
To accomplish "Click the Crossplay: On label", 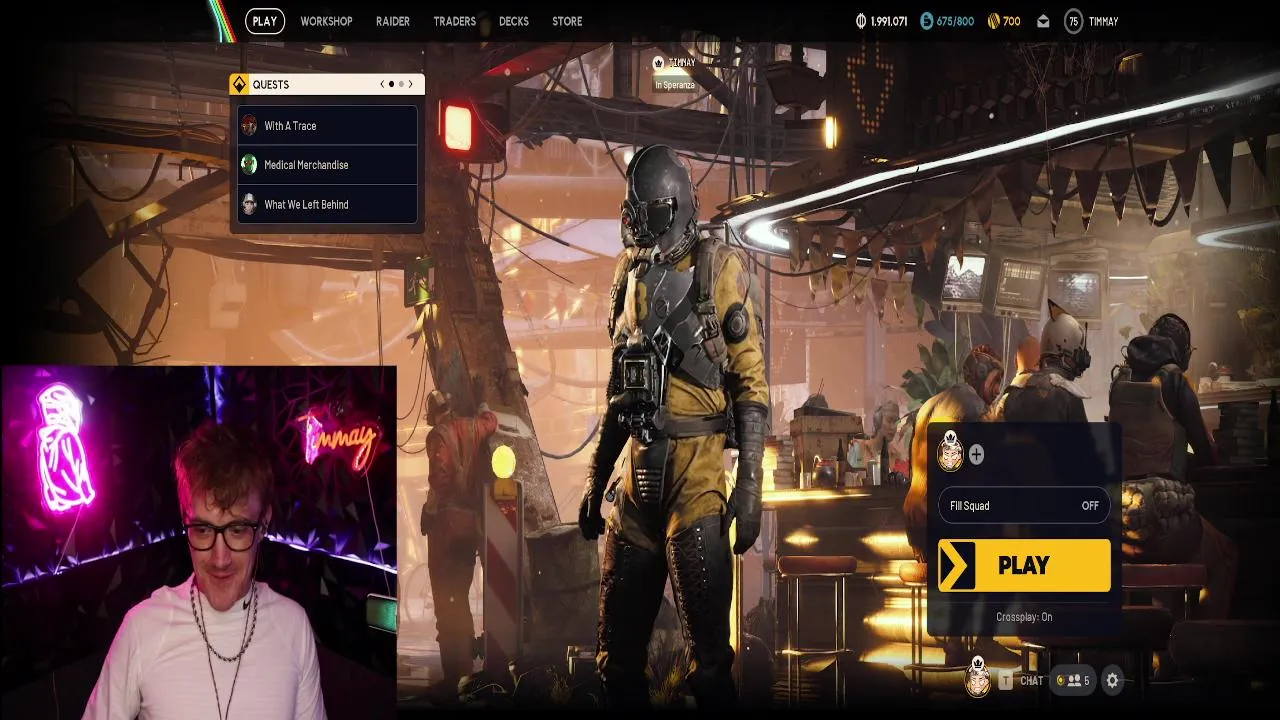I will click(x=1024, y=617).
